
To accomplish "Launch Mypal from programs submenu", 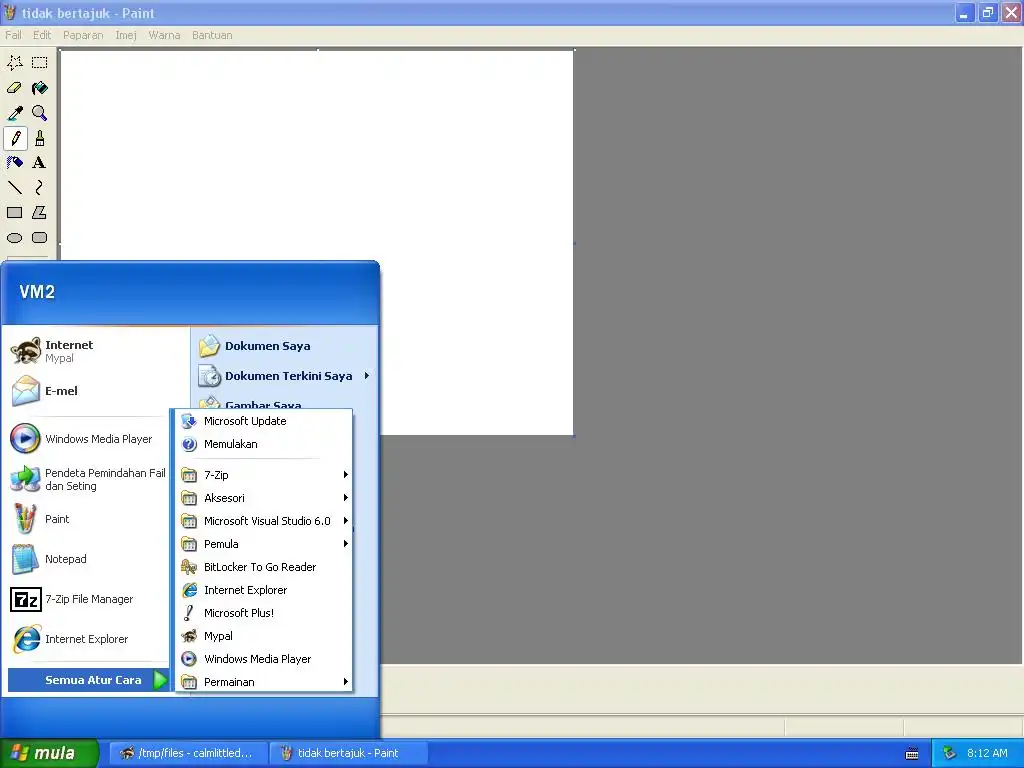I will [264, 636].
